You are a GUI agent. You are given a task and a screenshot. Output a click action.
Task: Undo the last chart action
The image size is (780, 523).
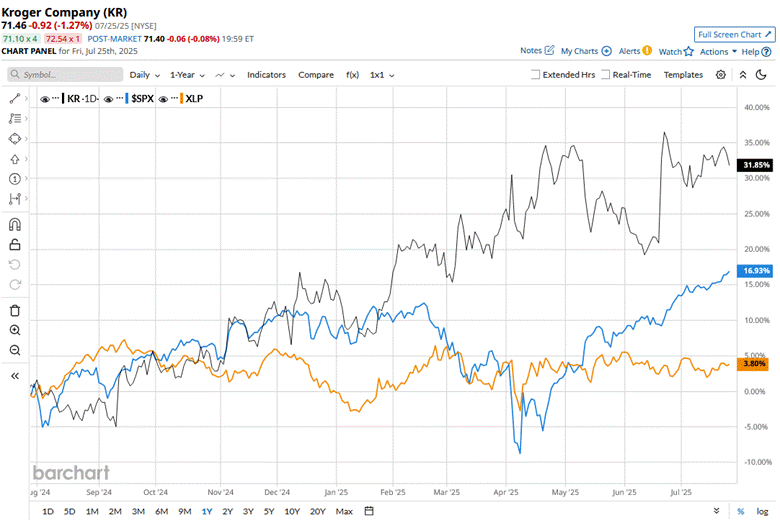coord(14,265)
